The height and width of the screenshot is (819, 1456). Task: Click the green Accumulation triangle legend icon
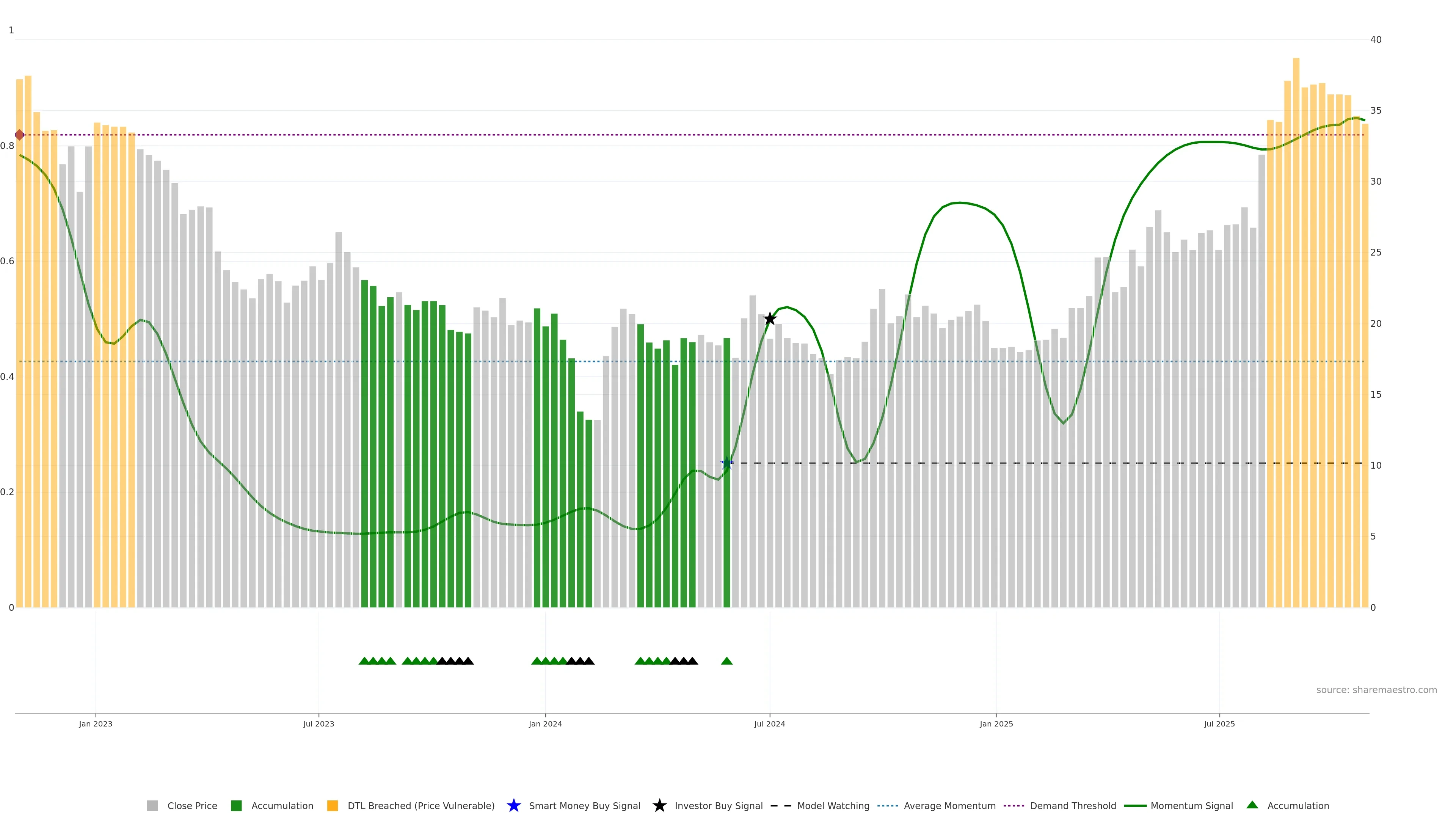[x=1252, y=805]
